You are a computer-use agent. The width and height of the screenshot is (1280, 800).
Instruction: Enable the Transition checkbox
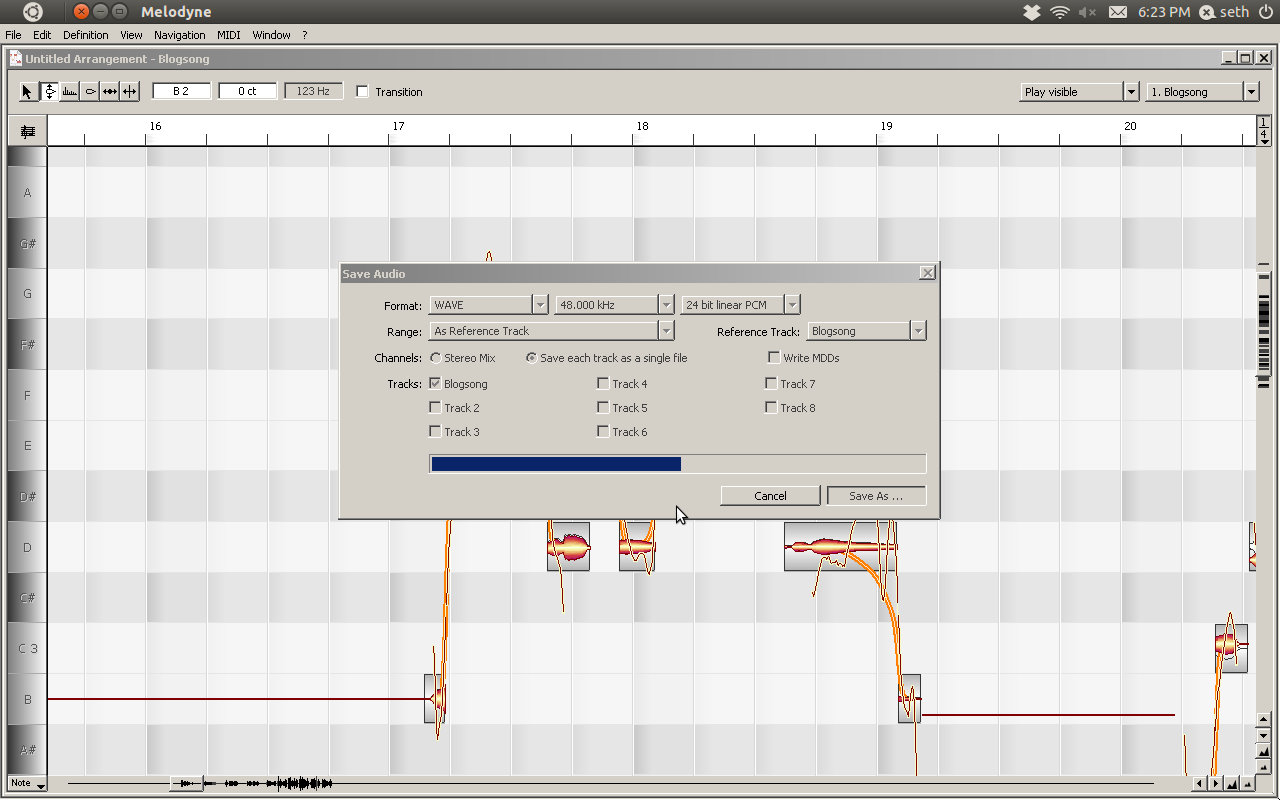(x=362, y=92)
